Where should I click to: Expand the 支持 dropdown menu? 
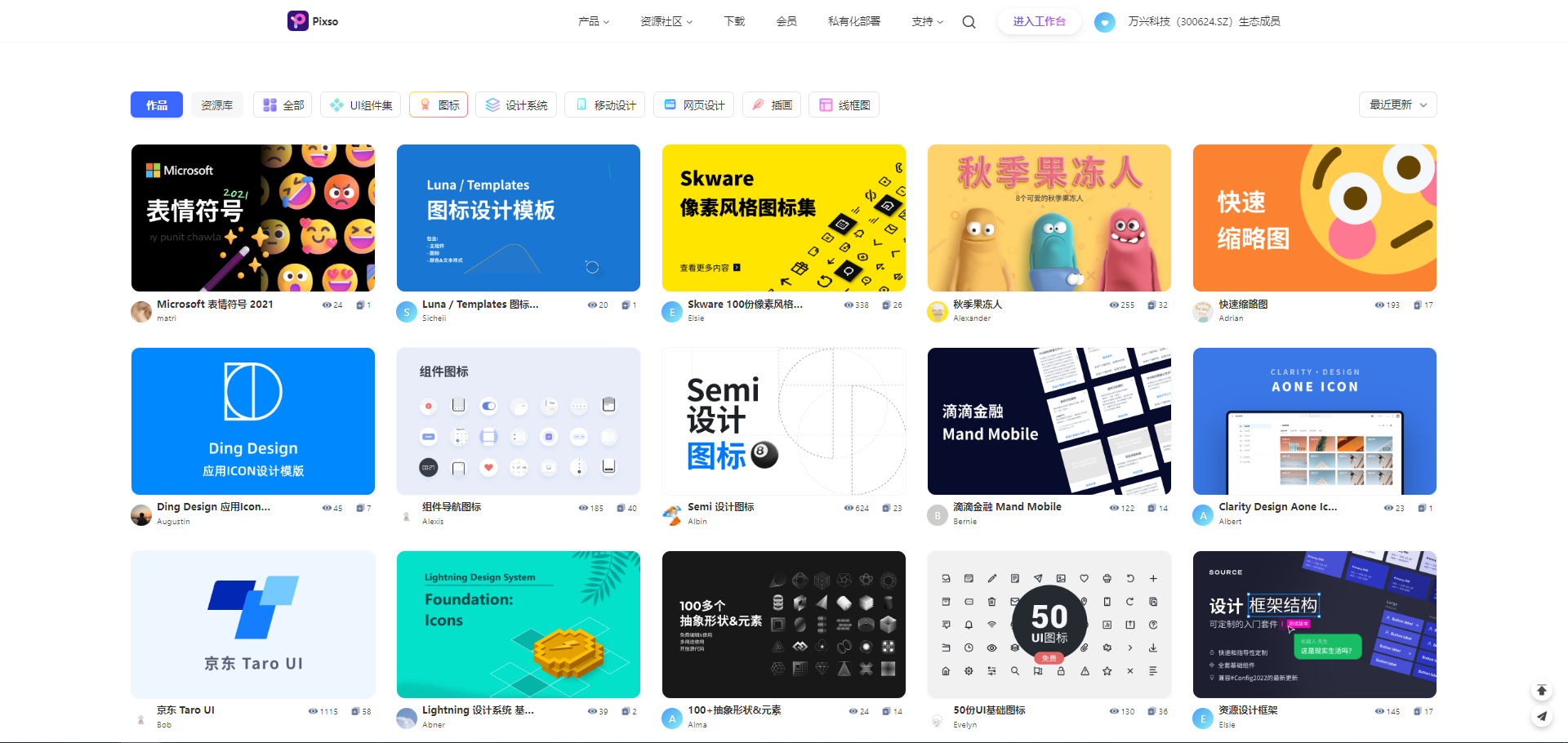point(928,22)
